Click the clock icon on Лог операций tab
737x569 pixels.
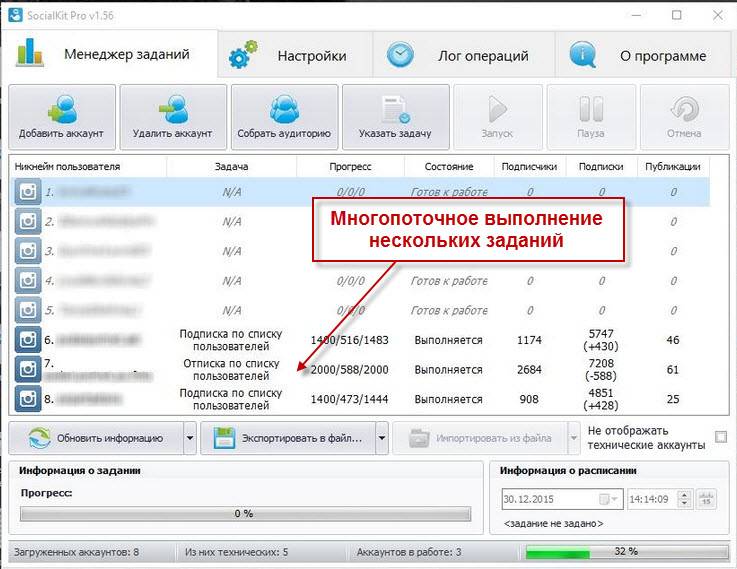pos(400,55)
